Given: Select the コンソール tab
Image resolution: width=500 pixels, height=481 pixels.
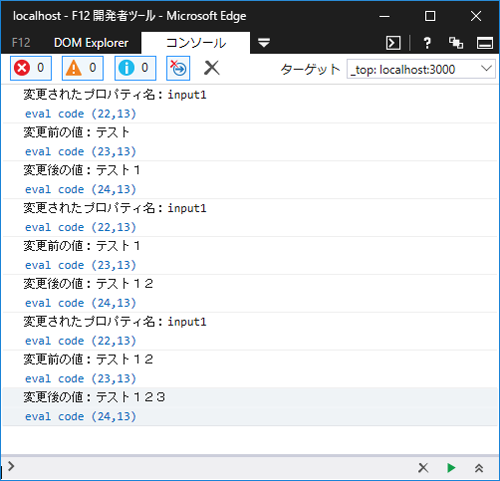Looking at the screenshot, I should [196, 43].
